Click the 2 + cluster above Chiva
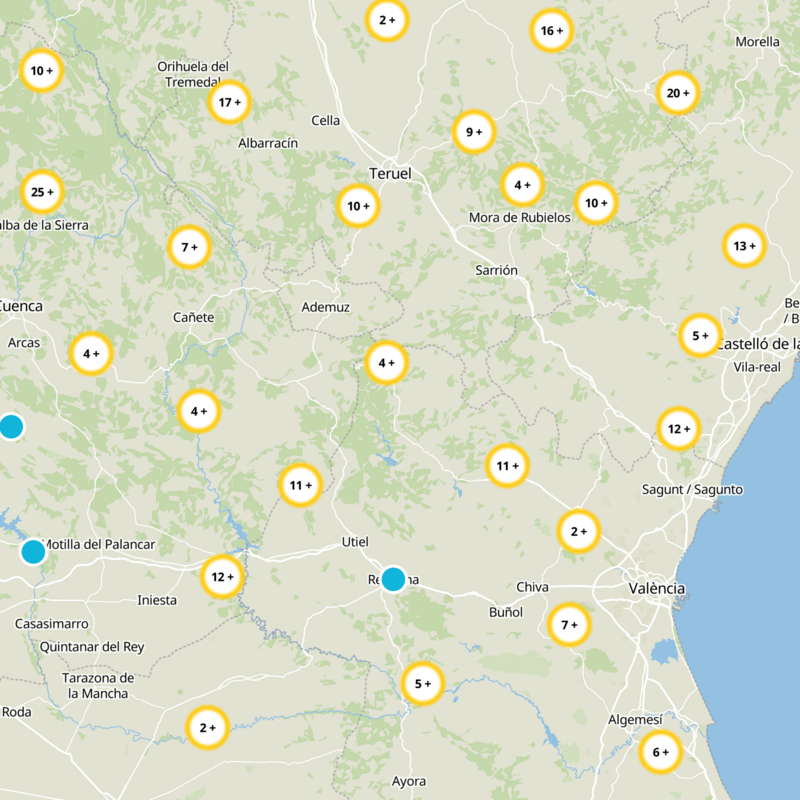This screenshot has width=800, height=800. coord(578,532)
